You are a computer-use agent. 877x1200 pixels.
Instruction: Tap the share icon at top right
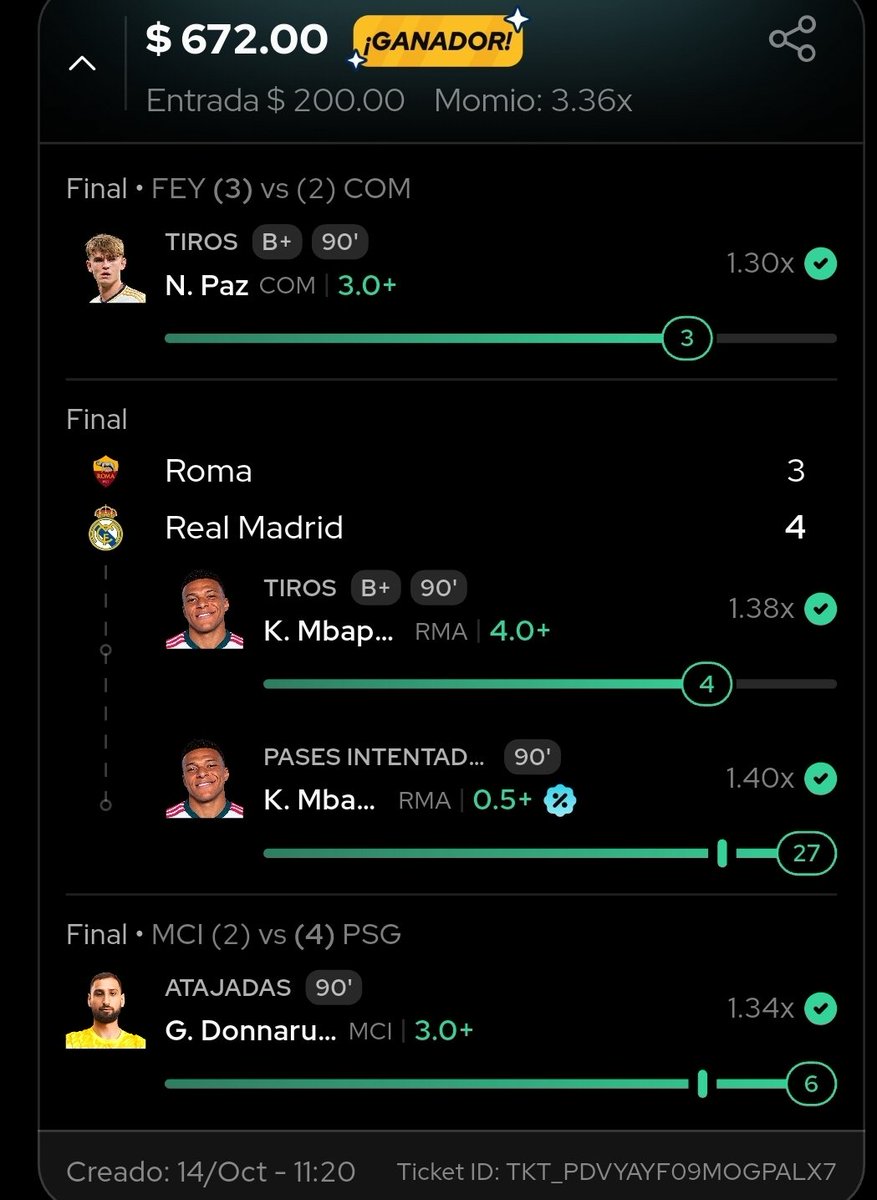point(792,40)
